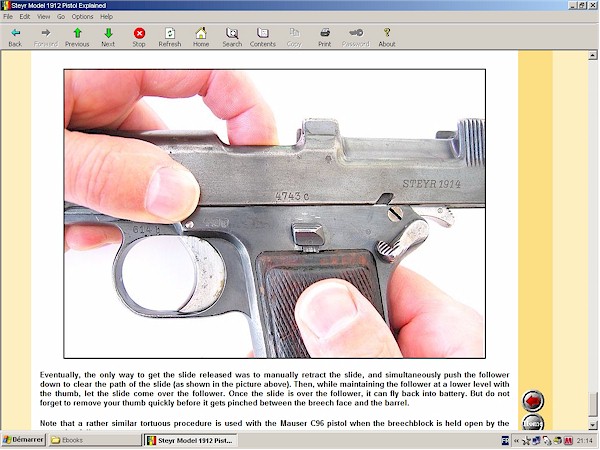The width and height of the screenshot is (600, 450).
Task: Click the vertical scrollbar thumb
Action: pos(593,404)
